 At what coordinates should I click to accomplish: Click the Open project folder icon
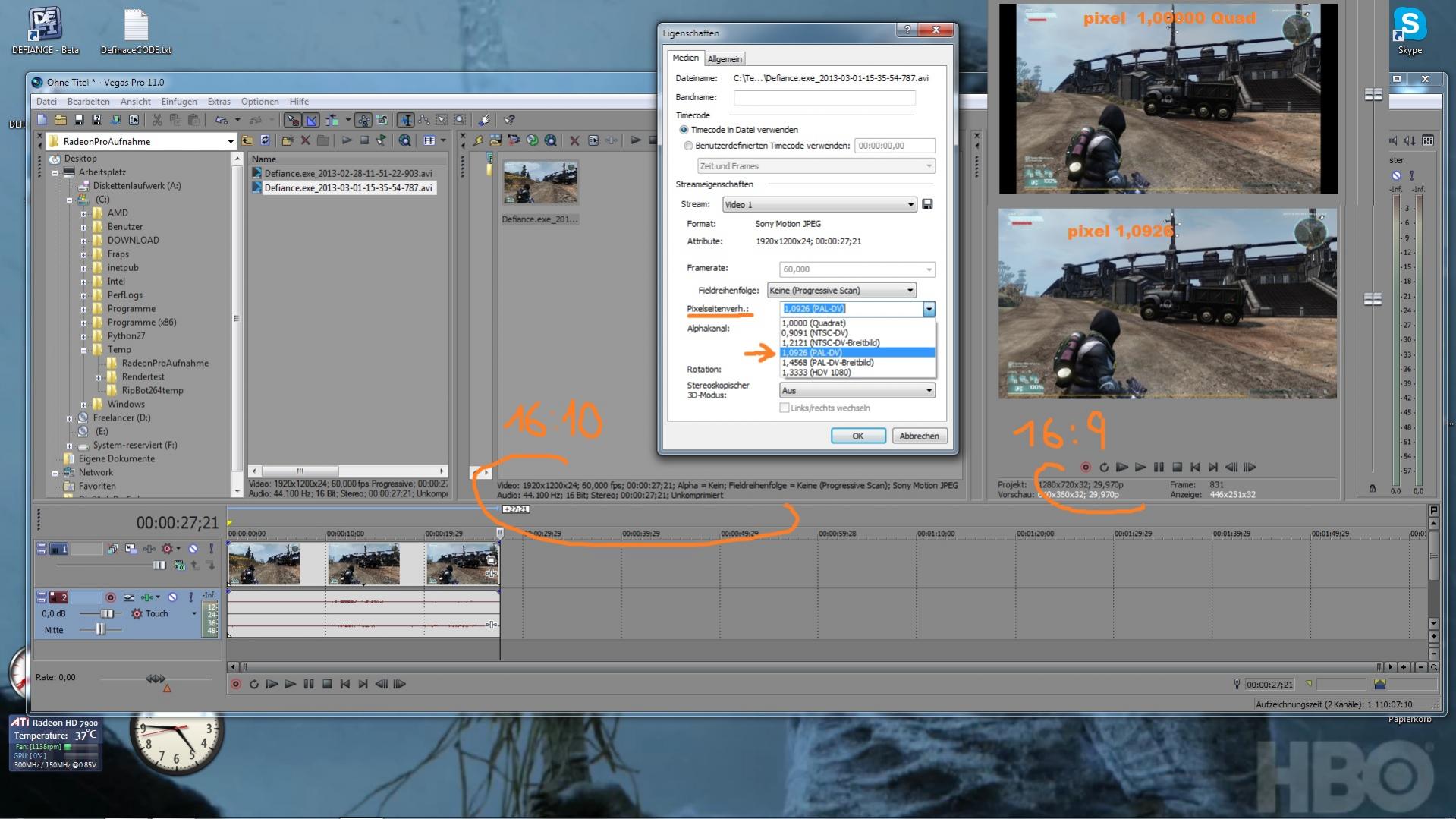(61, 120)
